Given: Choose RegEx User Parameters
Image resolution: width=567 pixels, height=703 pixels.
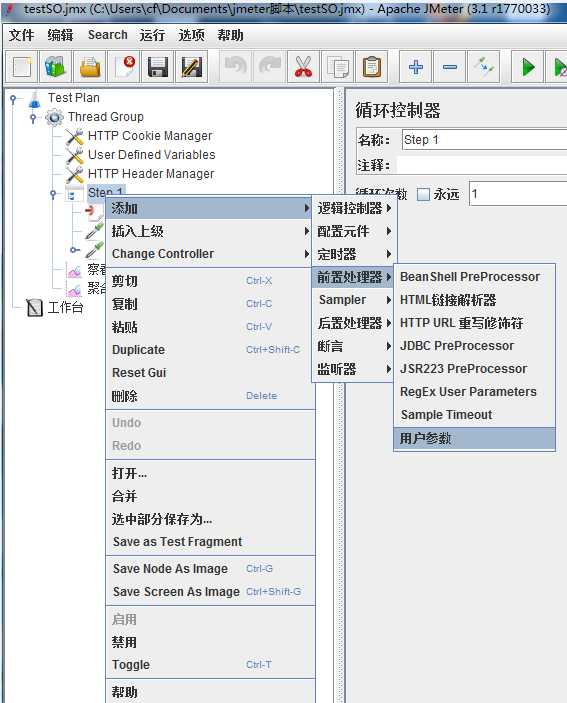Looking at the screenshot, I should 475,392.
